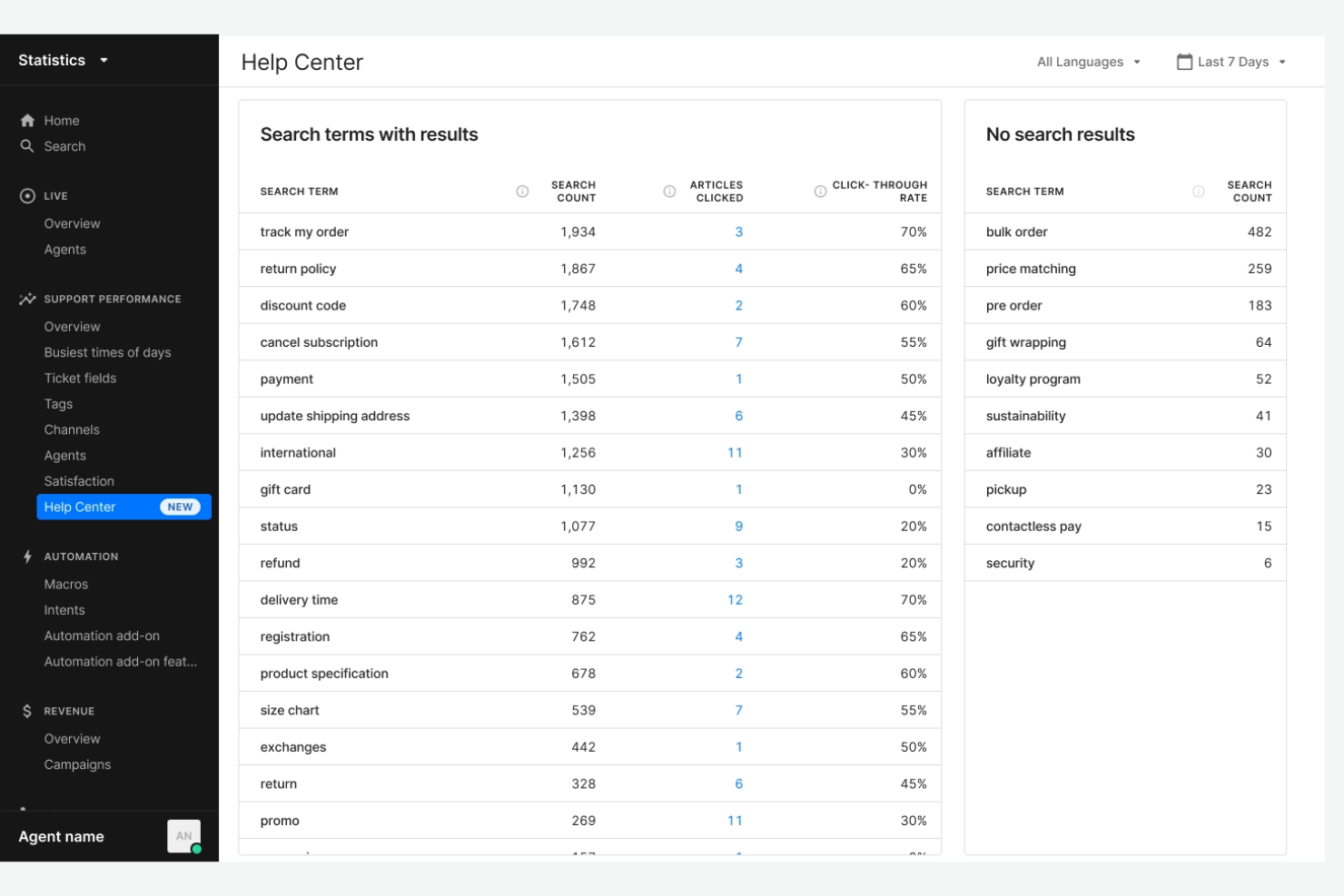This screenshot has width=1344, height=896.
Task: Select Tags in the sidebar
Action: 58,404
